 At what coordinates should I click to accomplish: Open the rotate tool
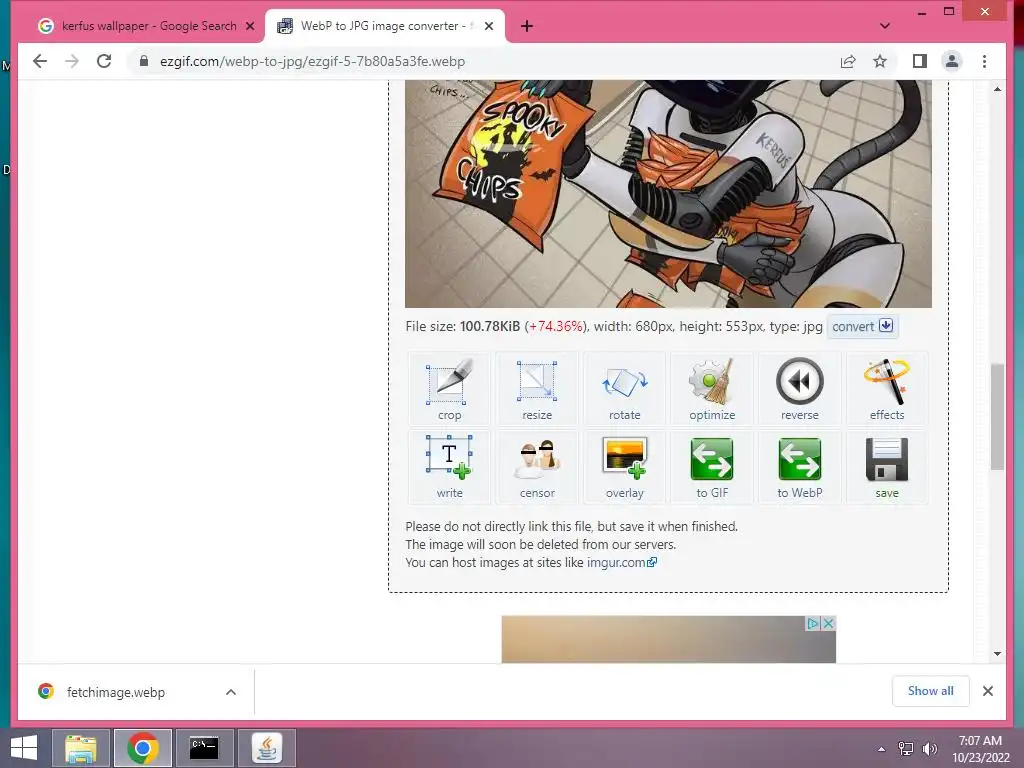[624, 389]
